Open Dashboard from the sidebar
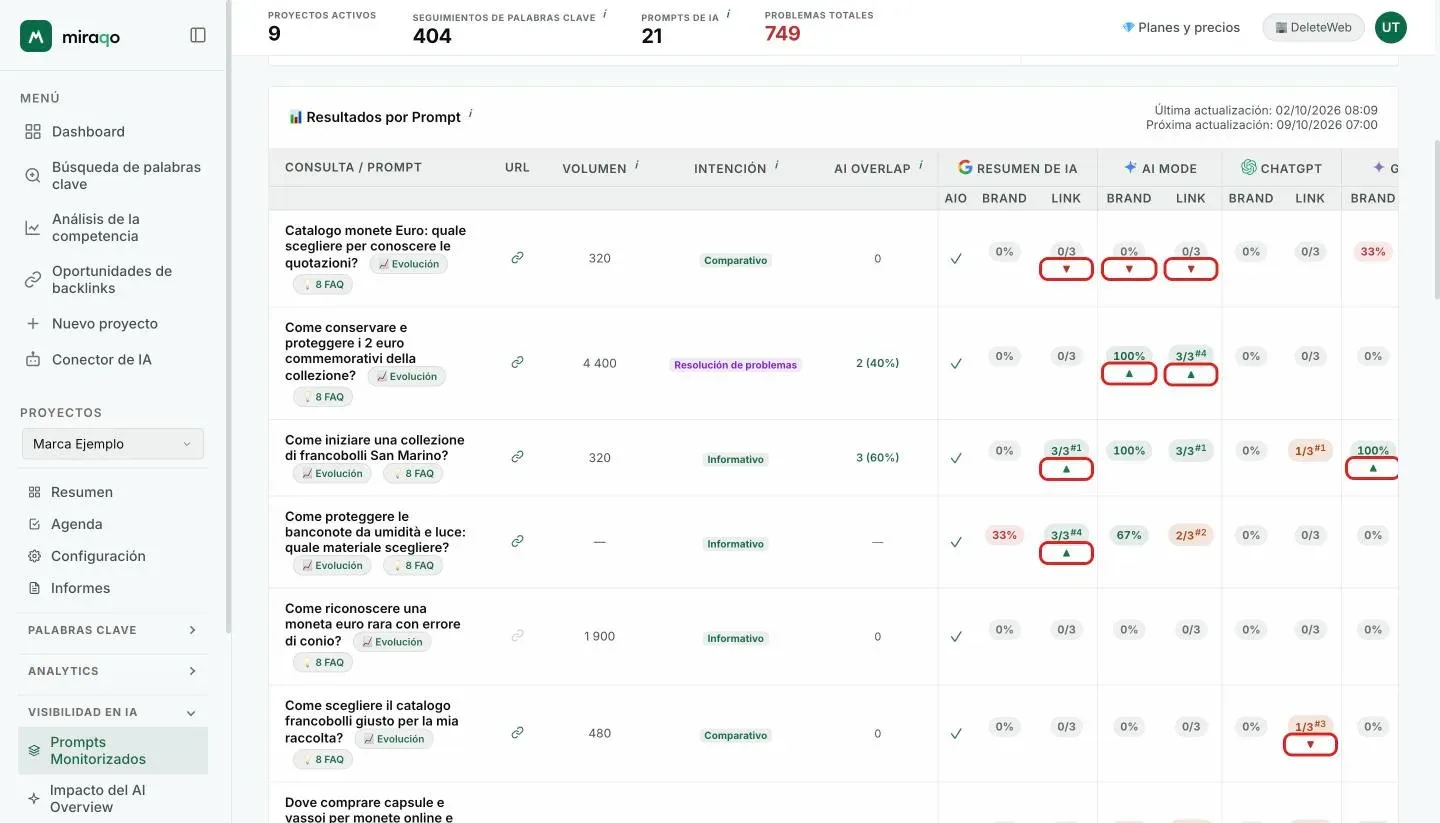1440x823 pixels. click(88, 131)
